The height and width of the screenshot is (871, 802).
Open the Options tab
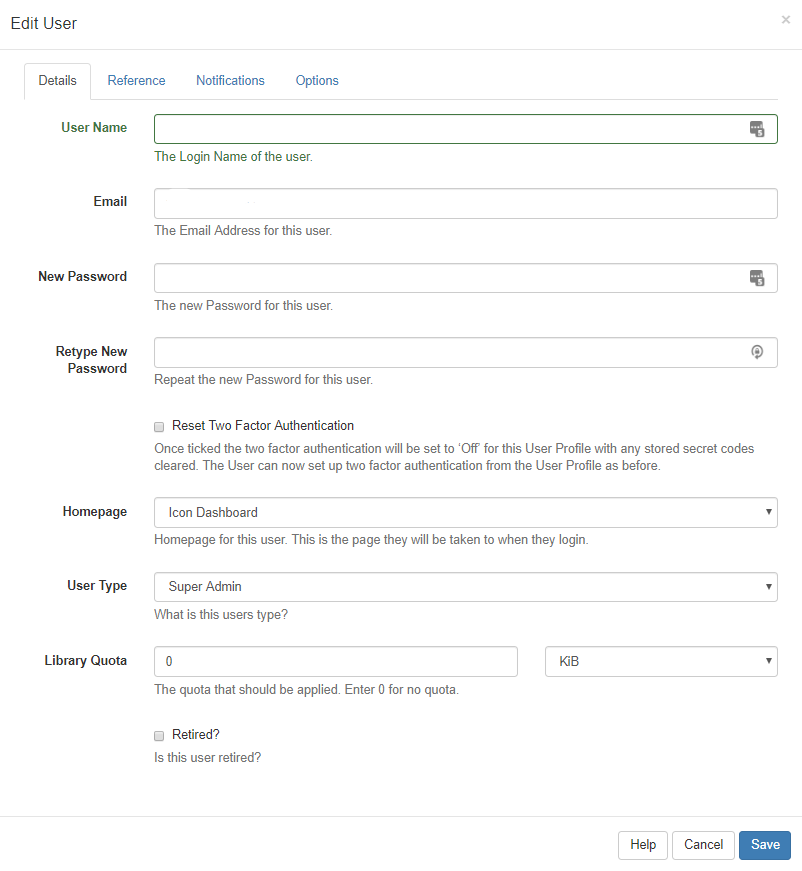316,80
